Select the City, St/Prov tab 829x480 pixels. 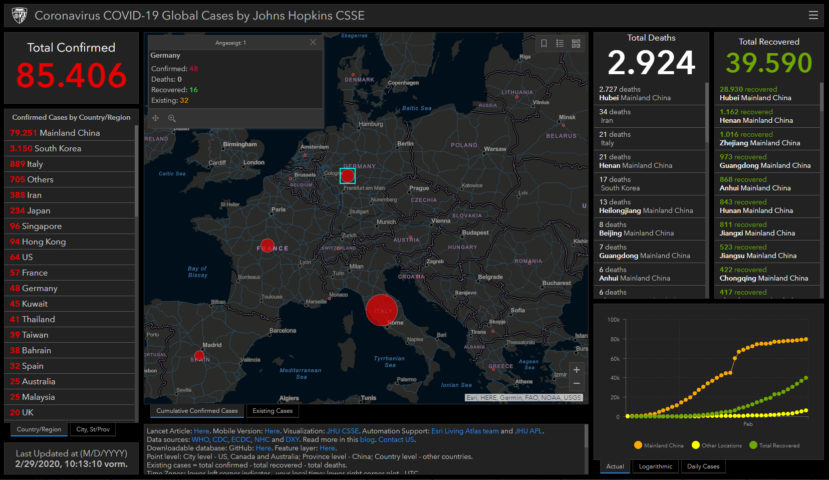93,429
